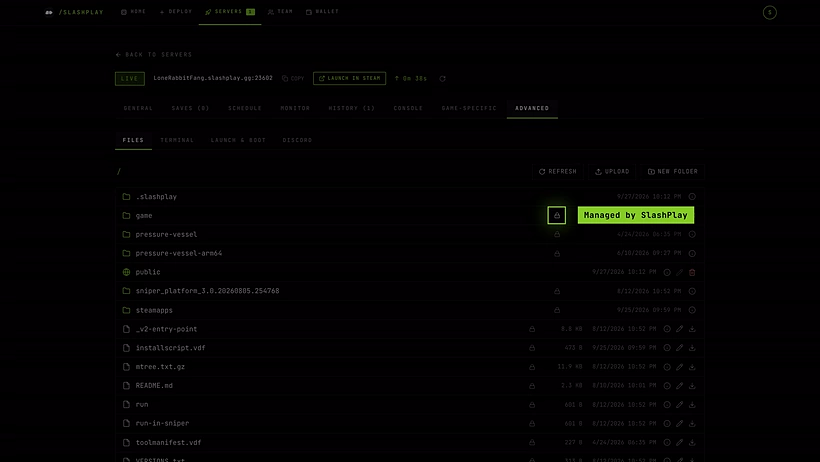Open the .slashplay folder
The image size is (820, 462).
coord(156,197)
